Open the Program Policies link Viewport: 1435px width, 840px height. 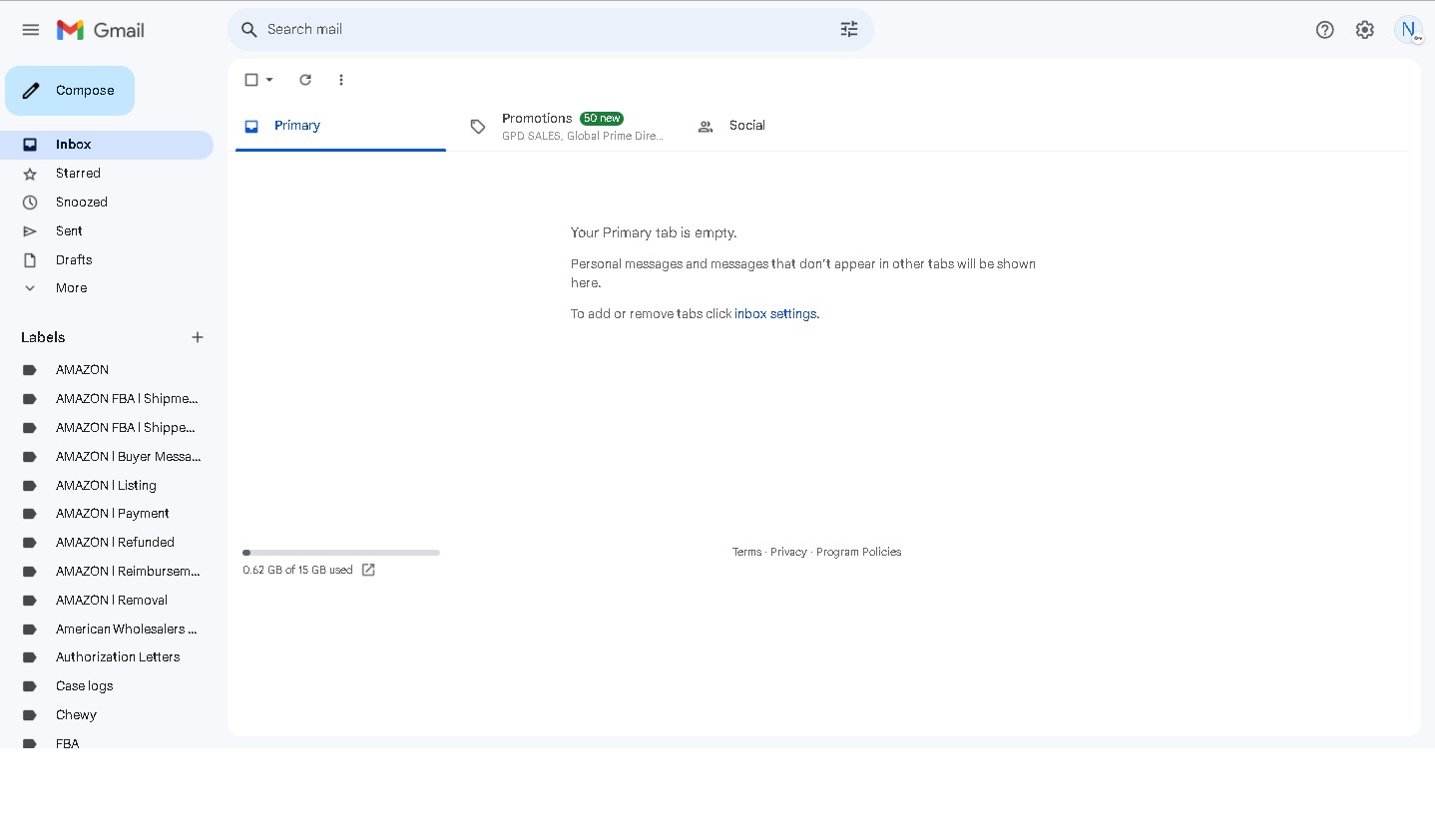click(x=858, y=552)
